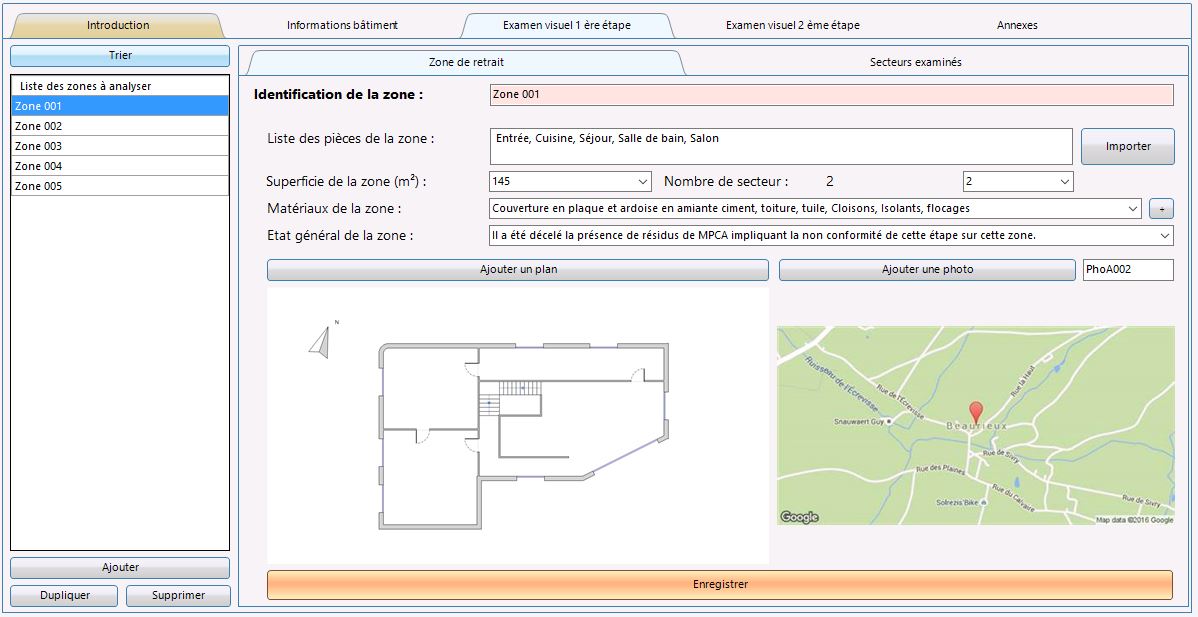Click the PhoA002 input field

[1129, 270]
